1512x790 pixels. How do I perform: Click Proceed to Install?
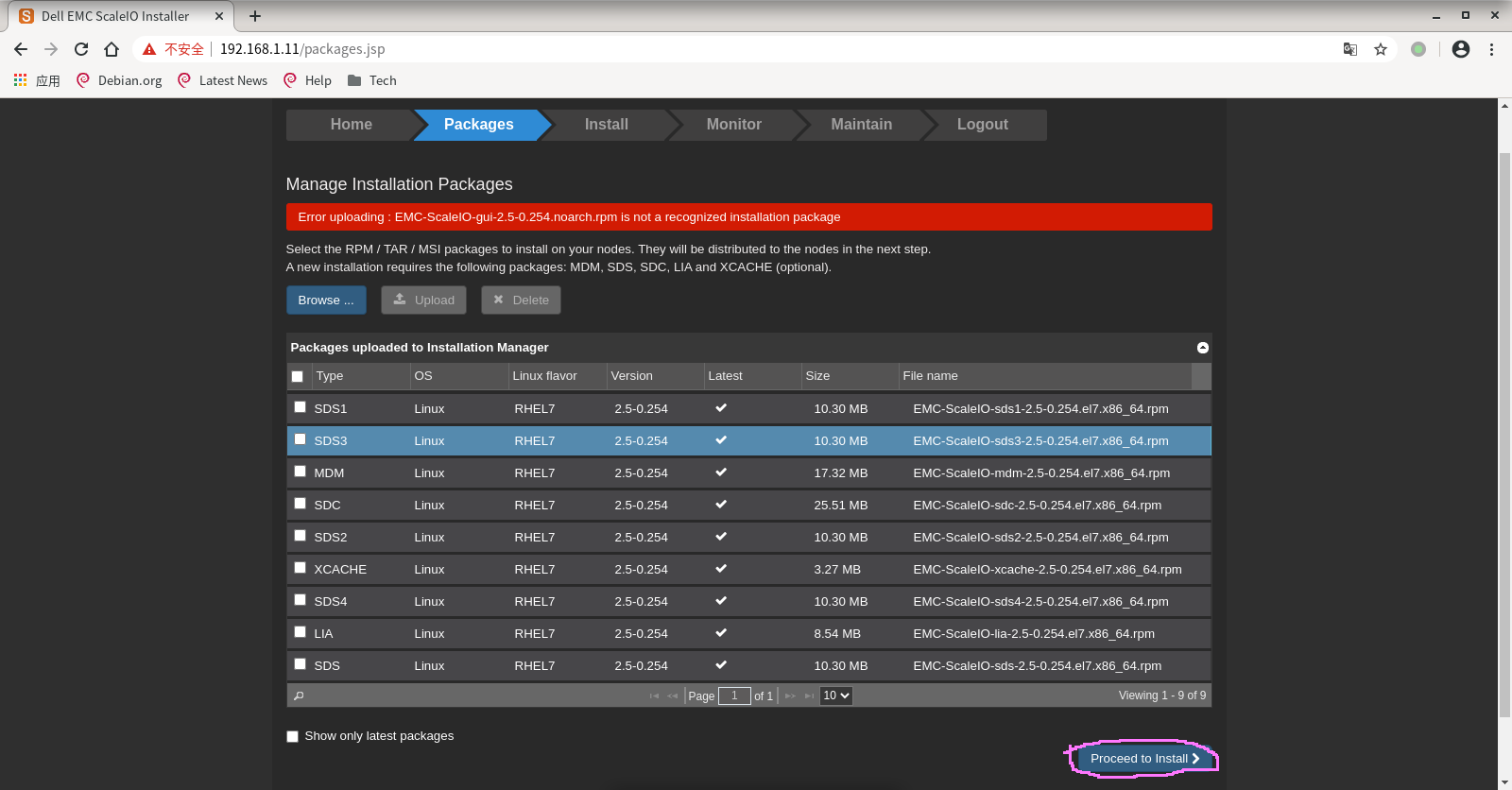[x=1145, y=759]
